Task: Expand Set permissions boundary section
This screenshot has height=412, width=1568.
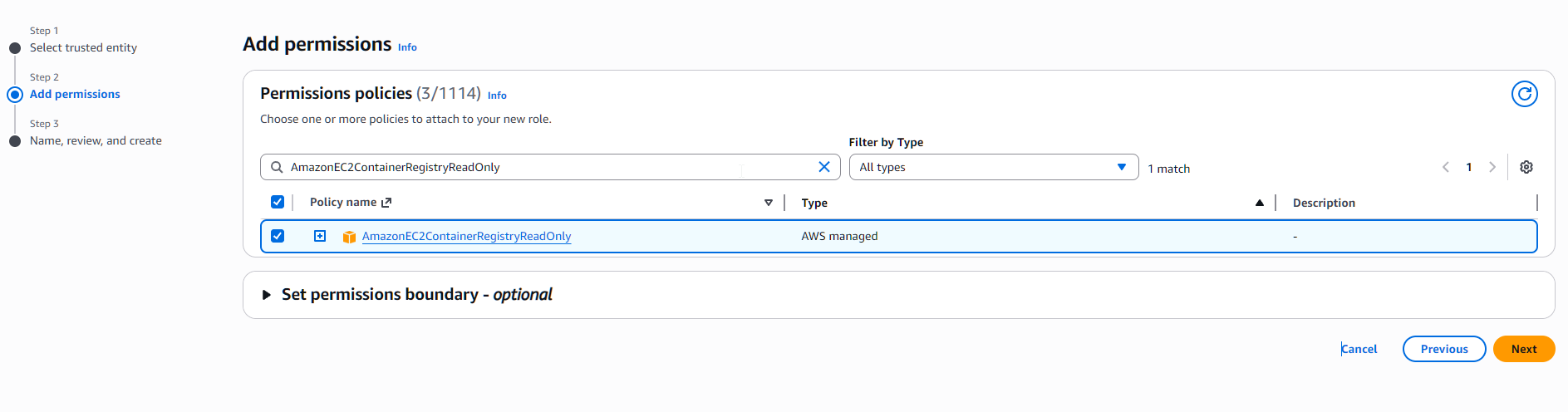Action: tap(267, 295)
